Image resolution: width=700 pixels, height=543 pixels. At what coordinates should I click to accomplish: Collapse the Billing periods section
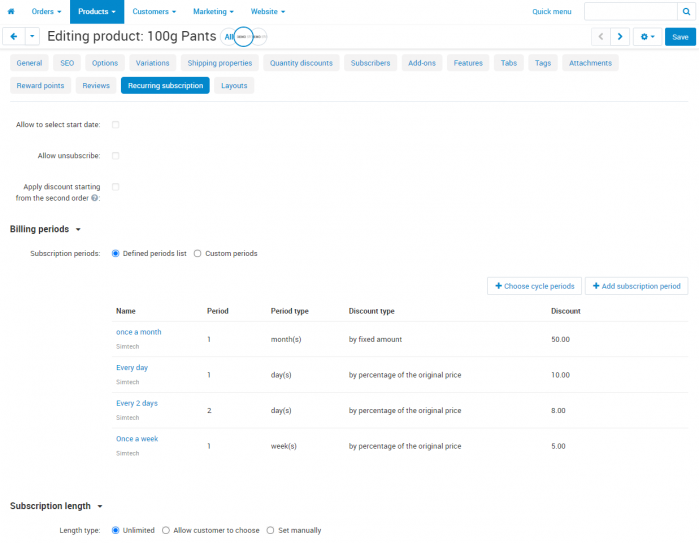45,229
